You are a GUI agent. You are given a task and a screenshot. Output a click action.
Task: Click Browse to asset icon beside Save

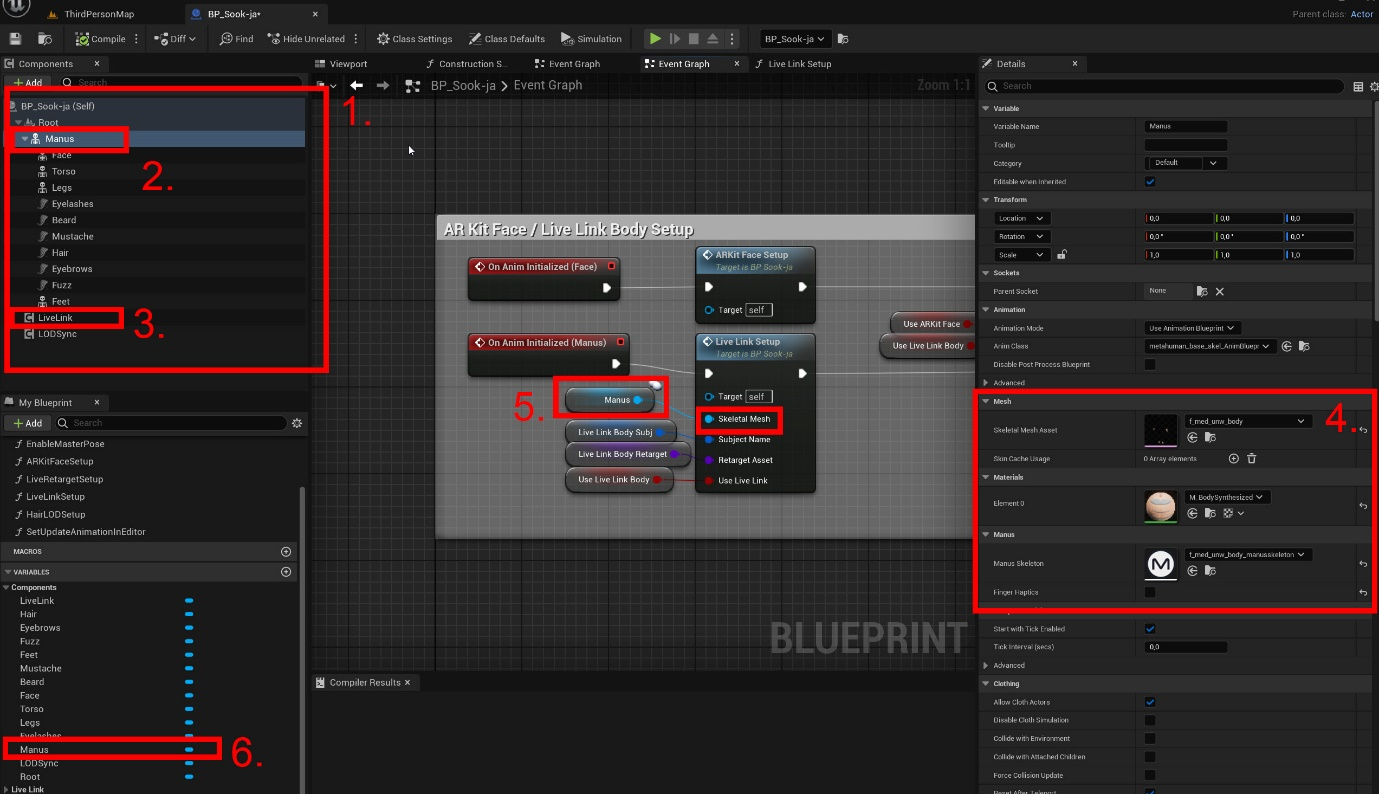tap(45, 39)
